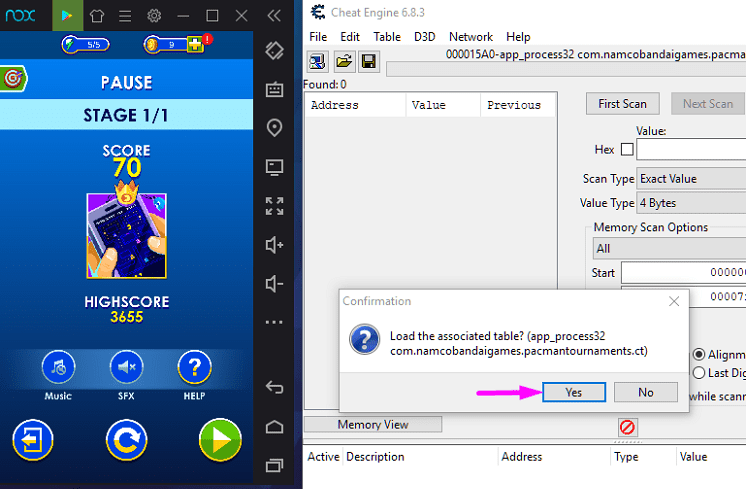746x489 pixels.
Task: Close the Confirmation dialog with X
Action: point(674,301)
